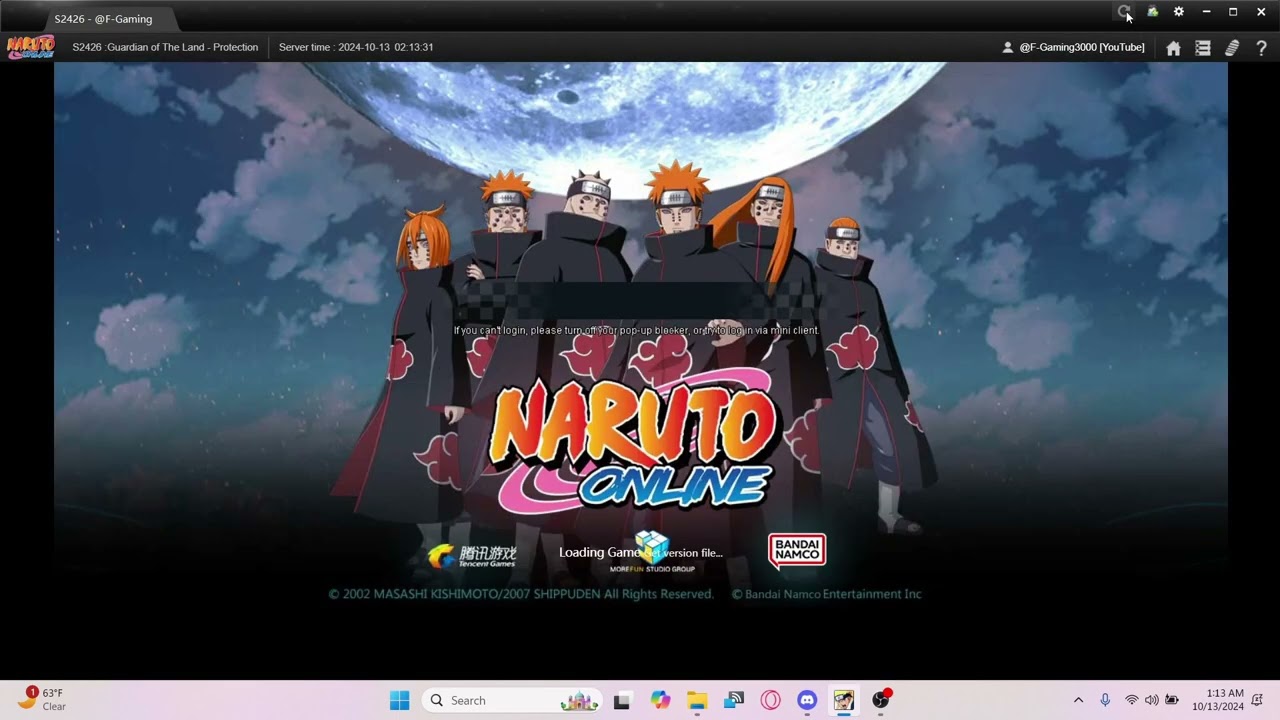The height and width of the screenshot is (720, 1280).
Task: Click the Loading Game version file text
Action: tap(640, 552)
